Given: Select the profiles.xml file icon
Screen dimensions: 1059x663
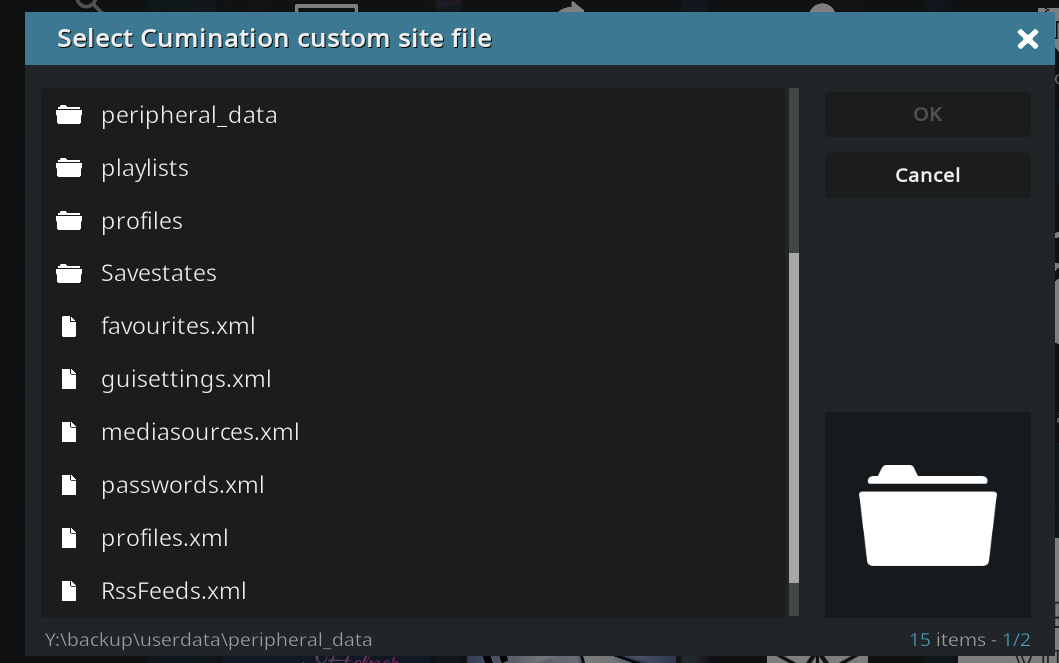Looking at the screenshot, I should [68, 537].
